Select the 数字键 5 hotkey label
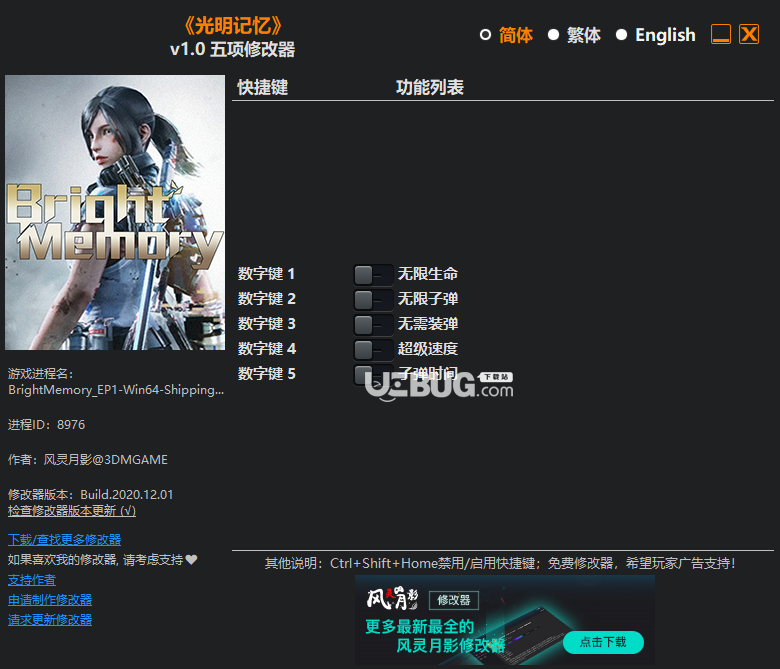780x669 pixels. [267, 374]
